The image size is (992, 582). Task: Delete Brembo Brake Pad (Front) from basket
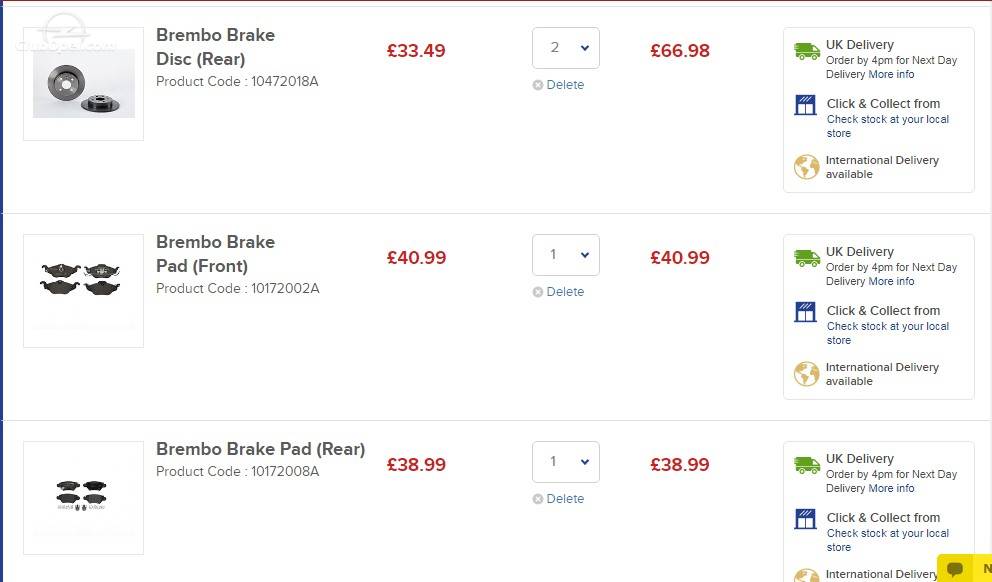click(558, 292)
